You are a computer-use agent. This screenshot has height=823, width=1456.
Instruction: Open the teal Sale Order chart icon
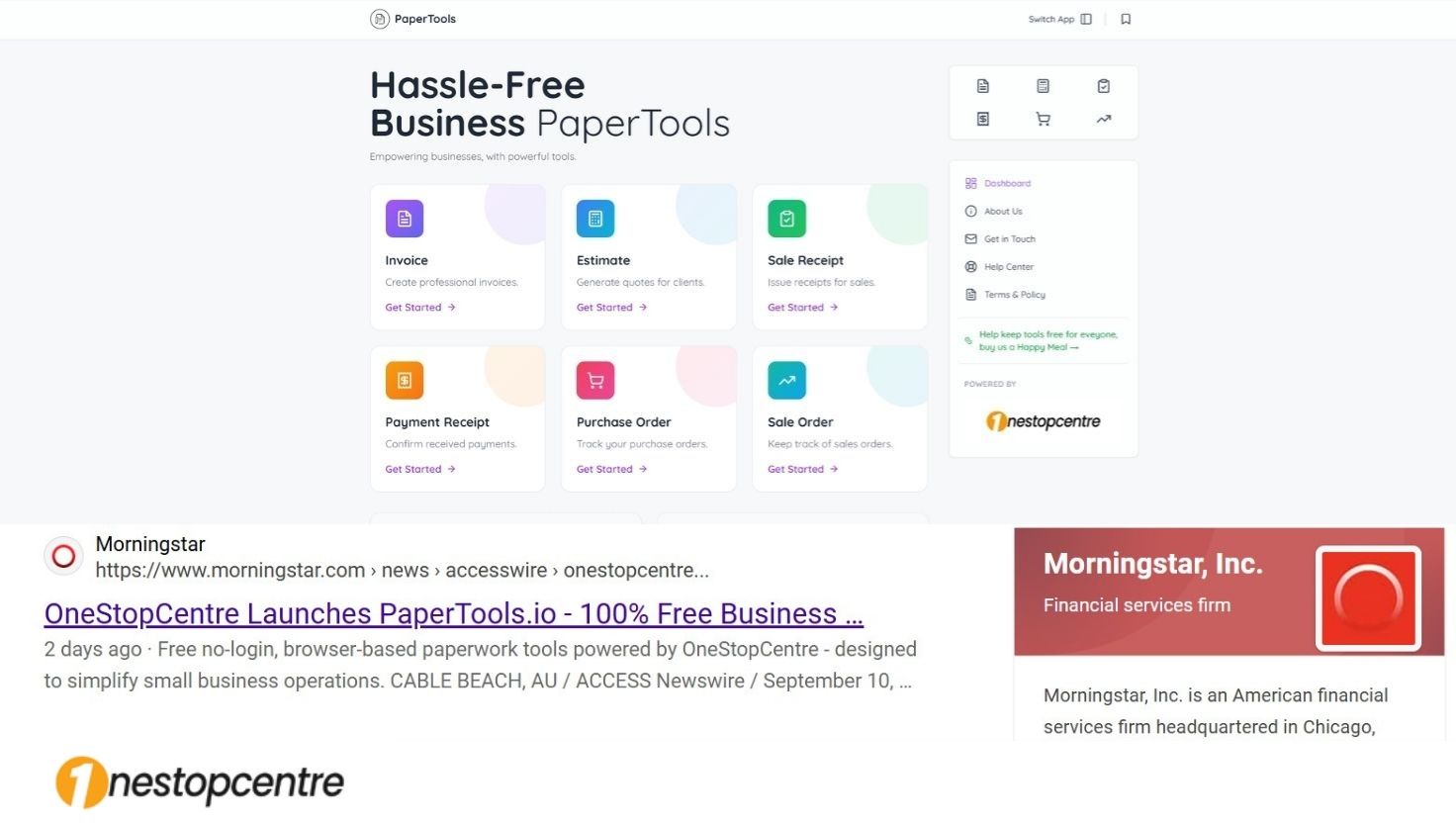786,380
